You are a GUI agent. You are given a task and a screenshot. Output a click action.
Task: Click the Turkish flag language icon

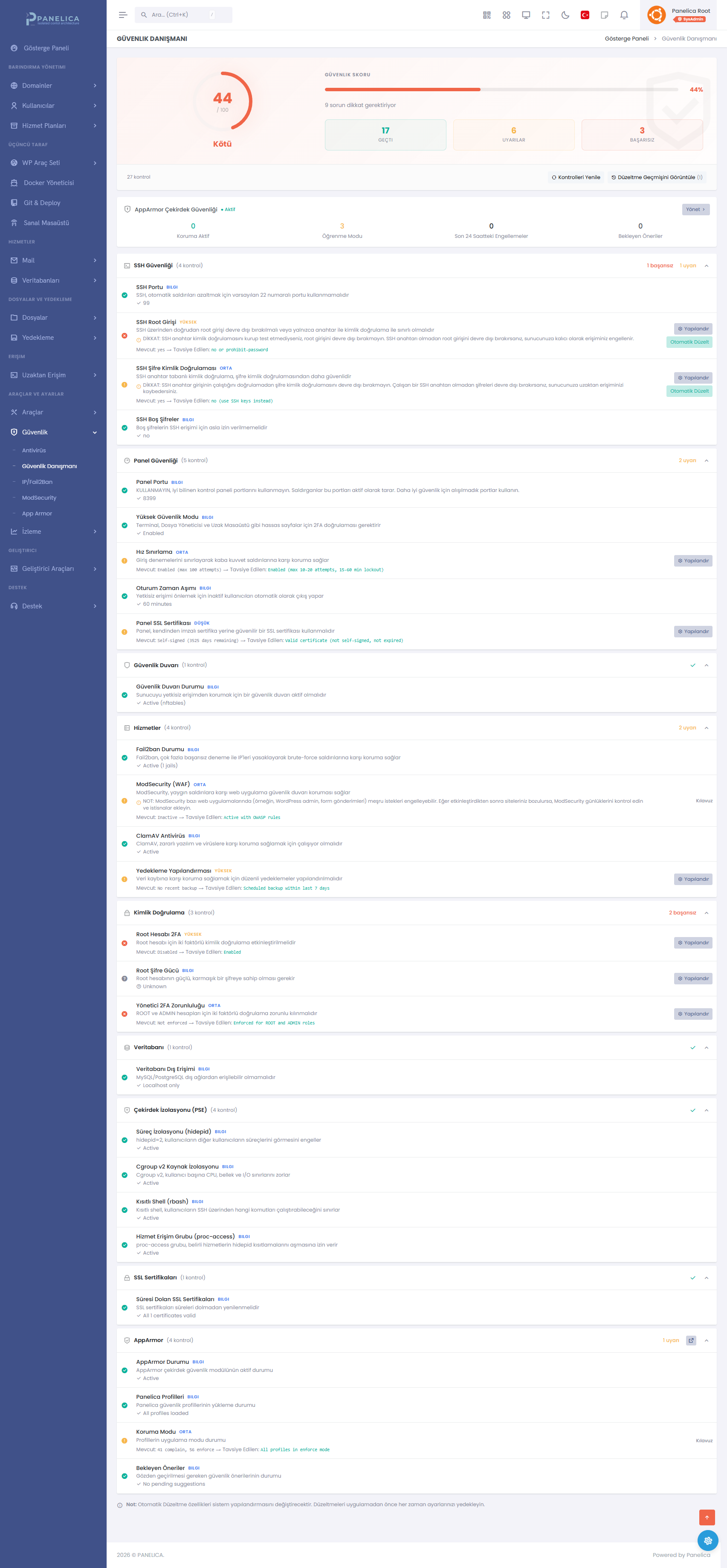pyautogui.click(x=585, y=15)
